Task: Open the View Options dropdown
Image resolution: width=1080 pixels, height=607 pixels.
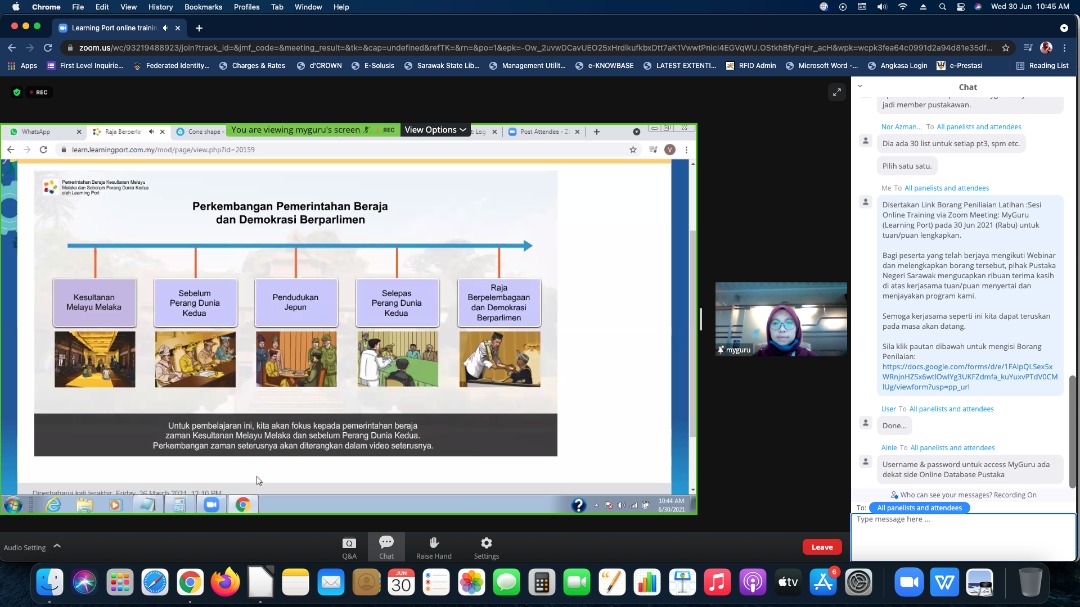Action: [435, 130]
